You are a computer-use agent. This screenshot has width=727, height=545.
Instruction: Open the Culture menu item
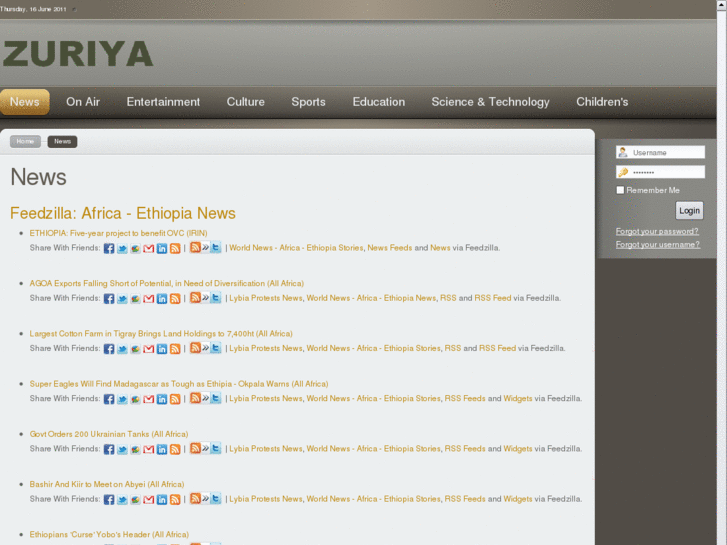(x=246, y=102)
